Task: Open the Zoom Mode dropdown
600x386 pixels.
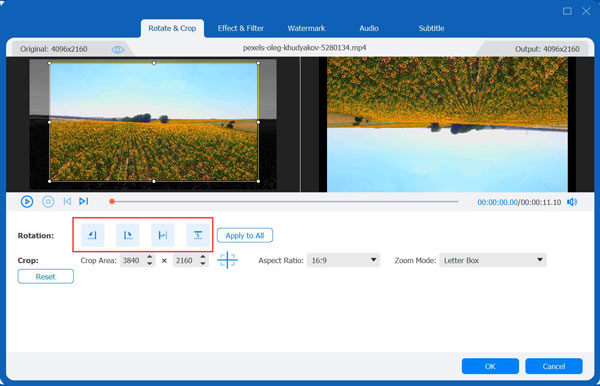Action: [492, 260]
